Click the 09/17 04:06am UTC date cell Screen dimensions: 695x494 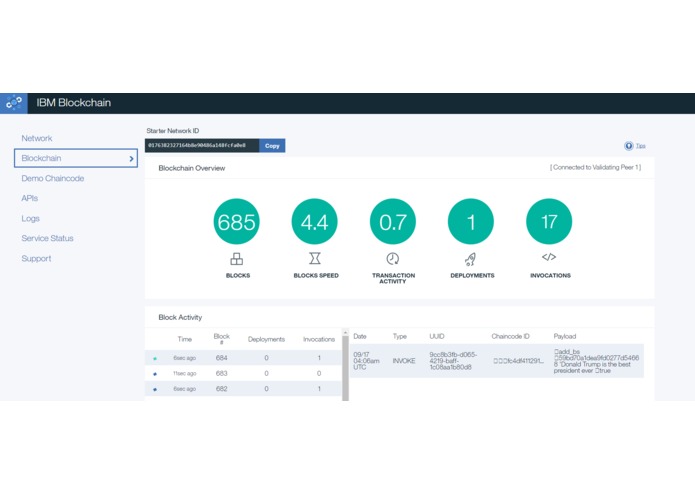click(366, 361)
